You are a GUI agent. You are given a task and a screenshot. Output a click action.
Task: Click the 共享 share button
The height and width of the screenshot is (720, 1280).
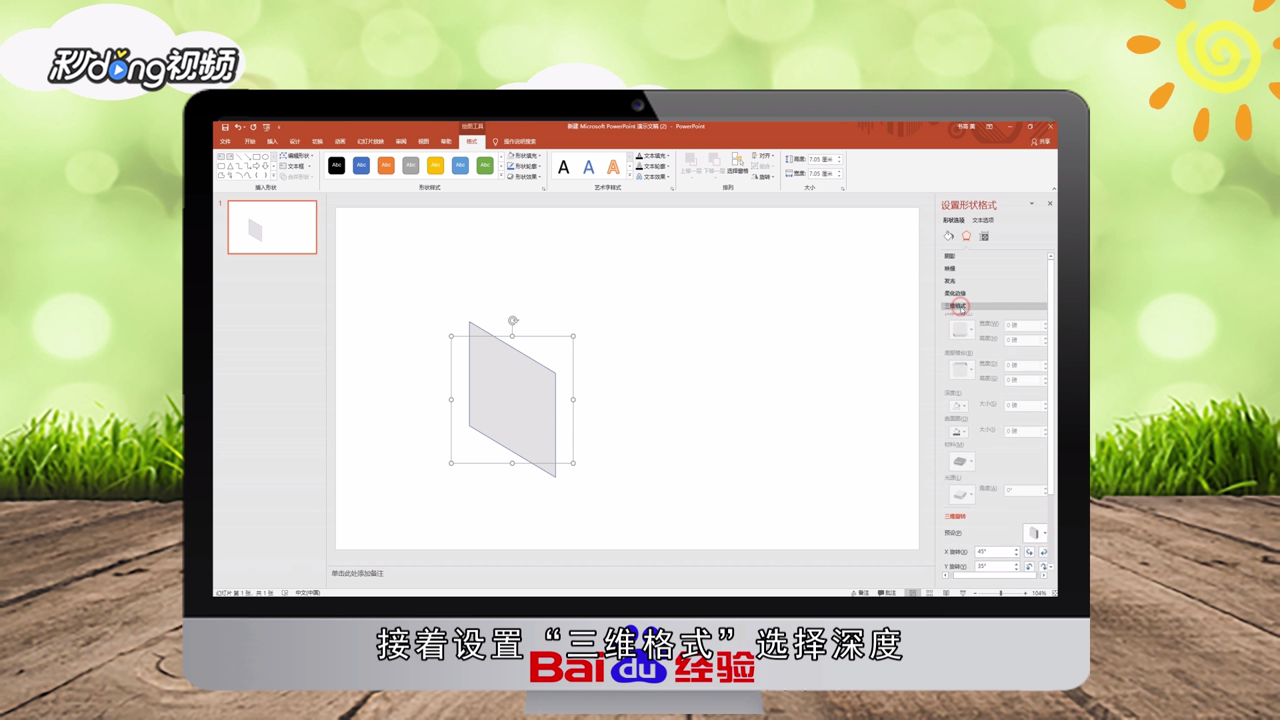(x=1041, y=142)
